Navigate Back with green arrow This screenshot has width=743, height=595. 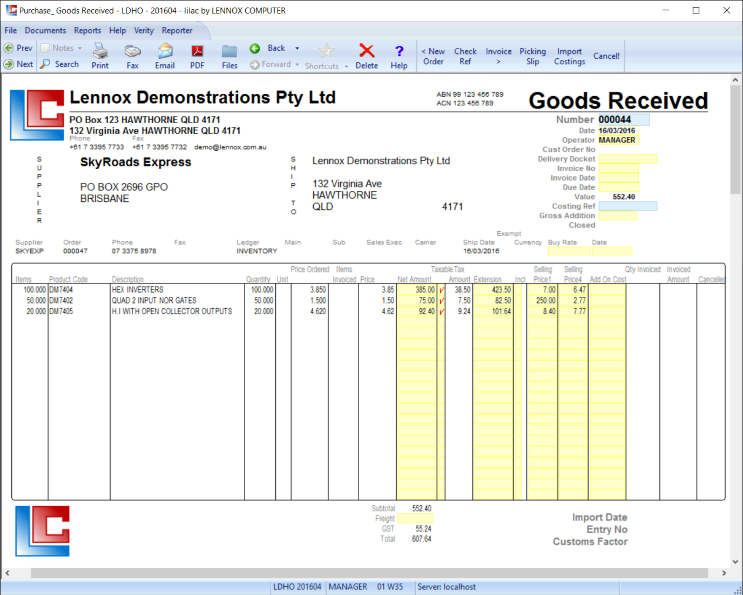267,48
